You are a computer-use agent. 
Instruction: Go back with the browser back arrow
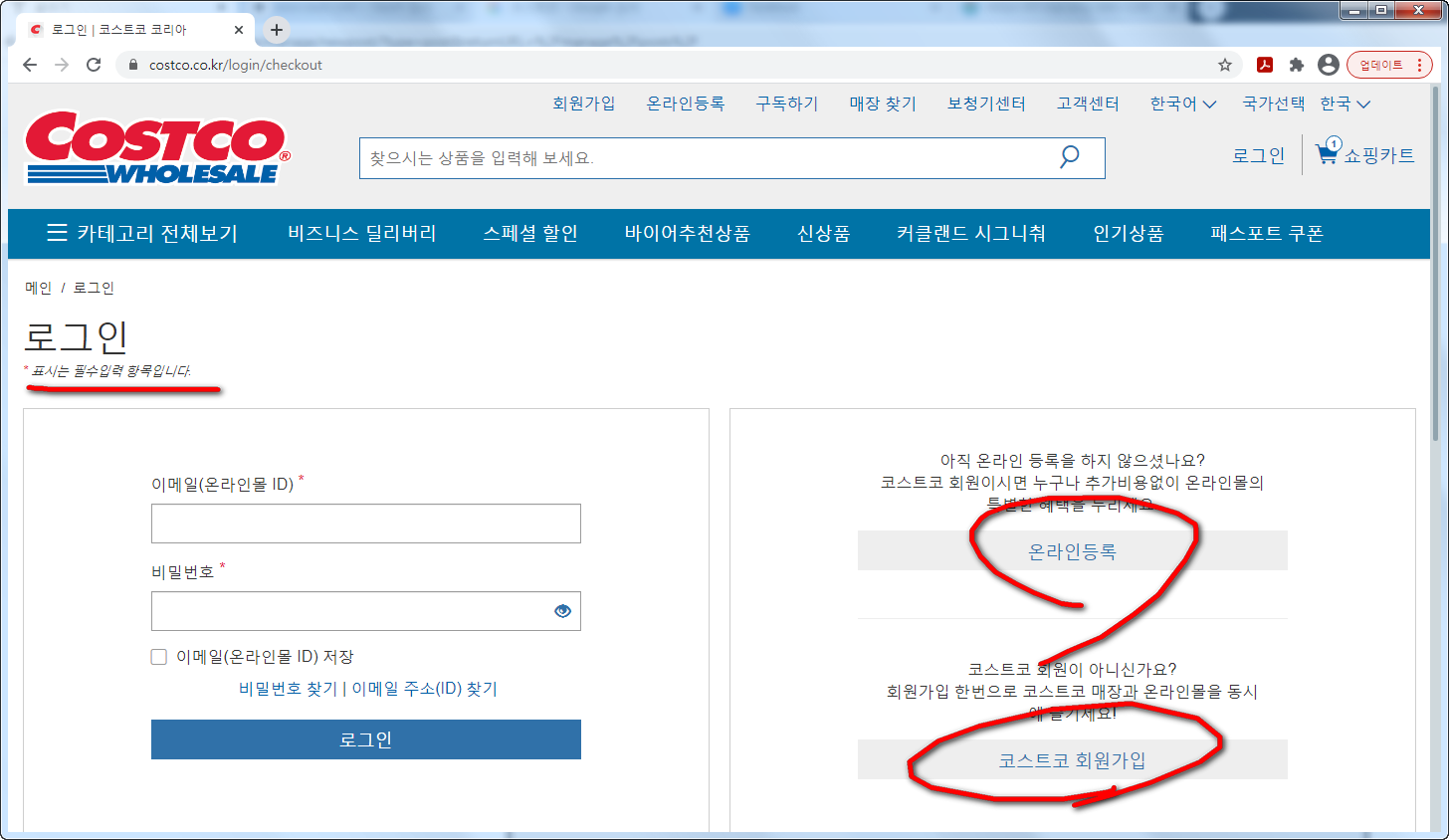pos(30,65)
